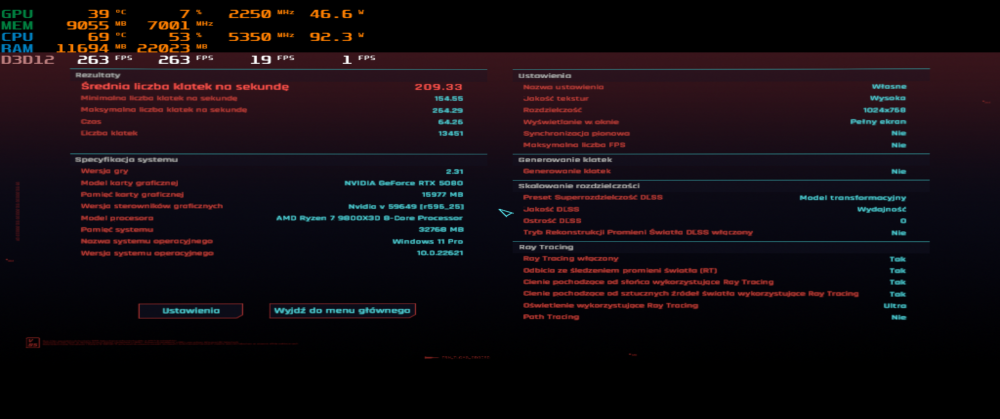Select the average FPS value 209.33
Image resolution: width=1000 pixels, height=419 pixels.
point(438,87)
